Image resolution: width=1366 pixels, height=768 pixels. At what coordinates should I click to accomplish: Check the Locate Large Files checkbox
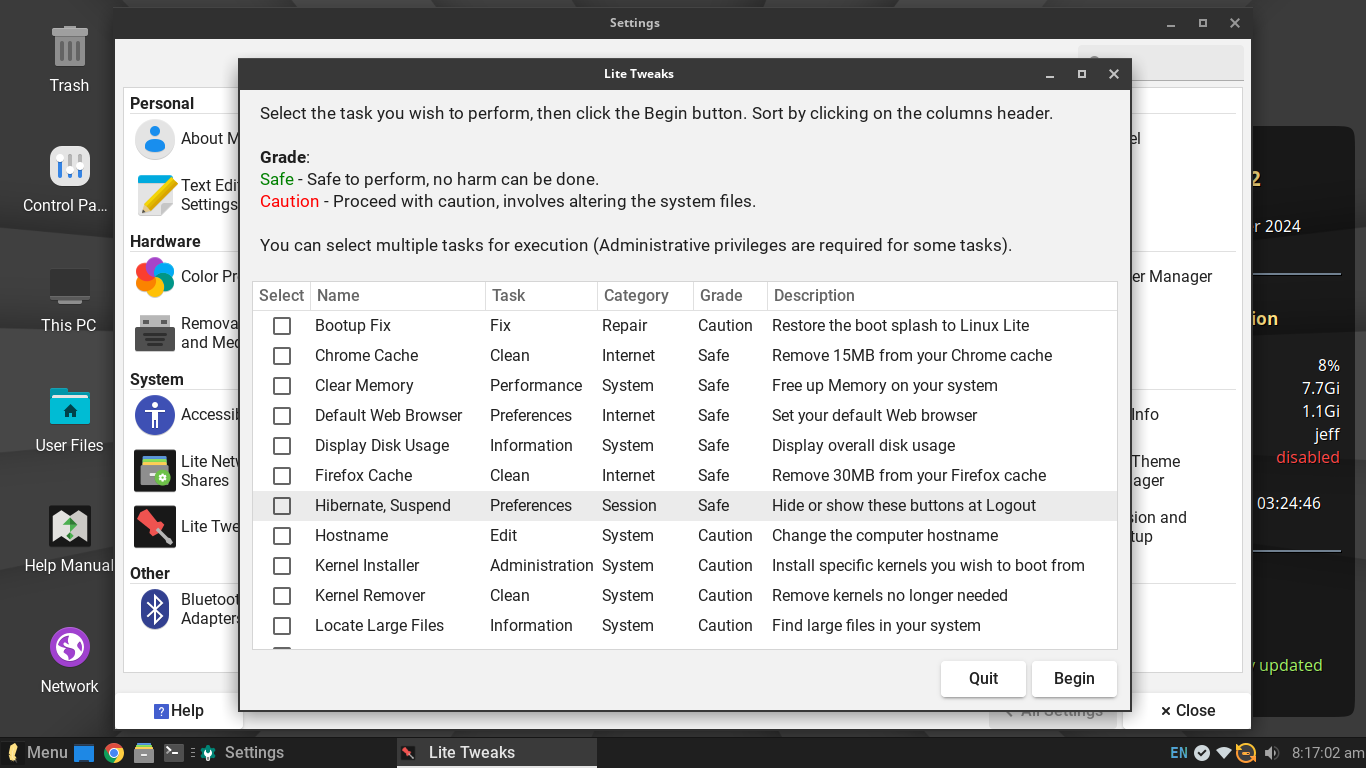click(282, 626)
